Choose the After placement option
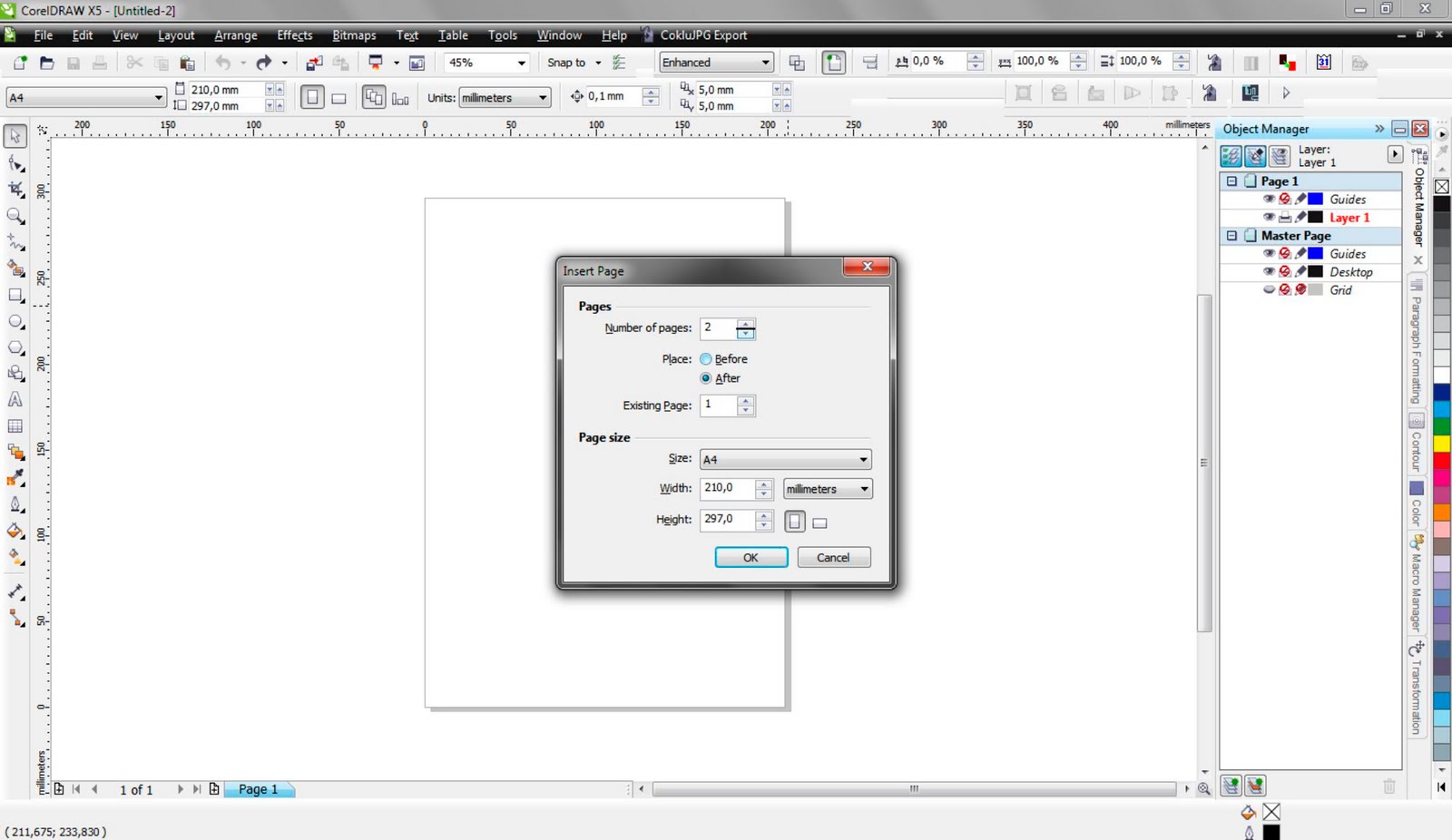The height and width of the screenshot is (840, 1452). click(705, 378)
